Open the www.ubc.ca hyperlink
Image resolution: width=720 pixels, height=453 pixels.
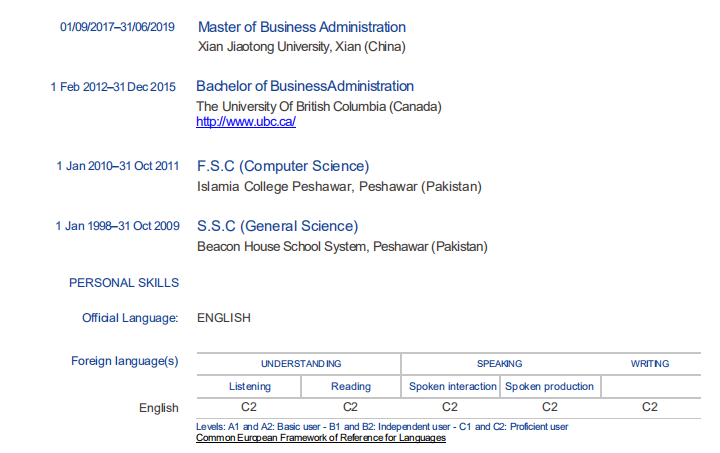(246, 122)
